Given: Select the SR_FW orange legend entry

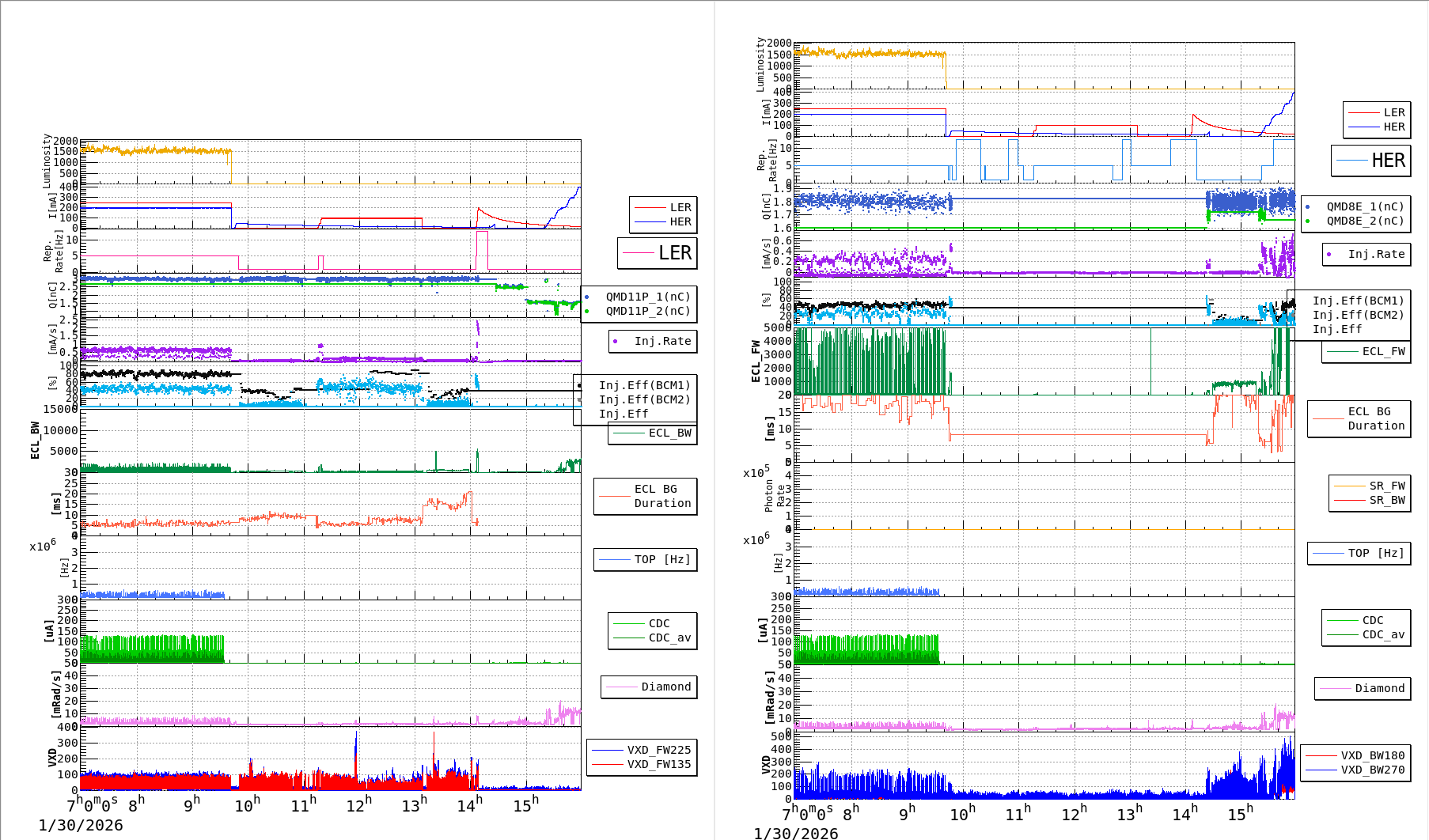Looking at the screenshot, I should pos(1370,486).
